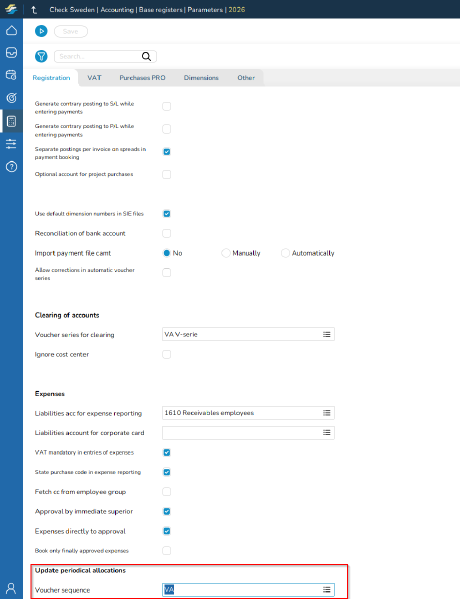Open the Settings sliders sidebar icon

pos(11,144)
